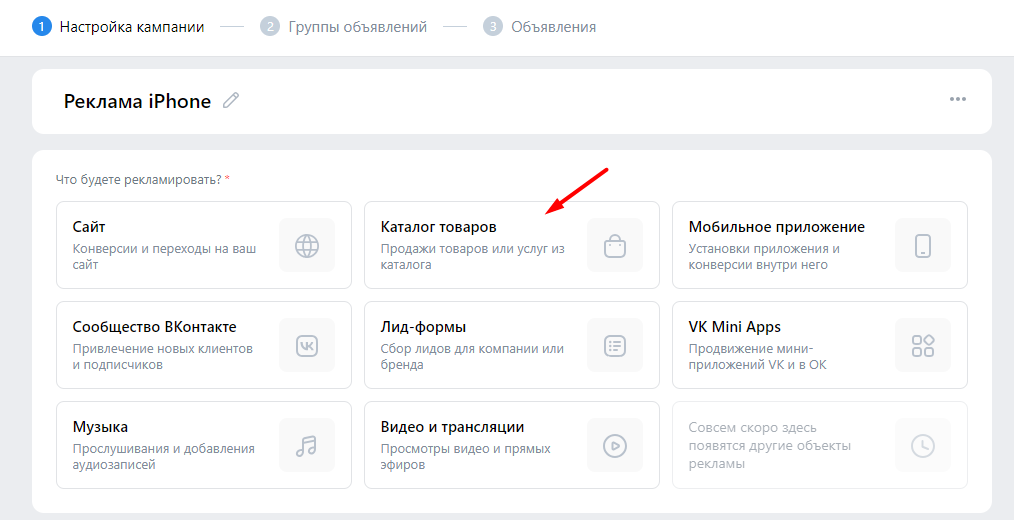
Task: Click the step 2 circle icon
Action: coord(270,27)
